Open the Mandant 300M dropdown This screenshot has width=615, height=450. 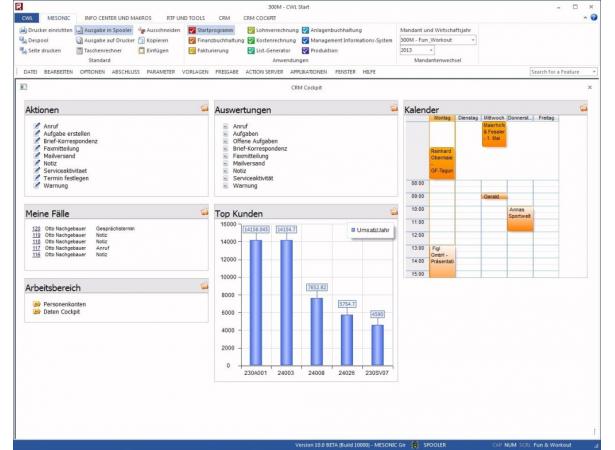(x=472, y=40)
